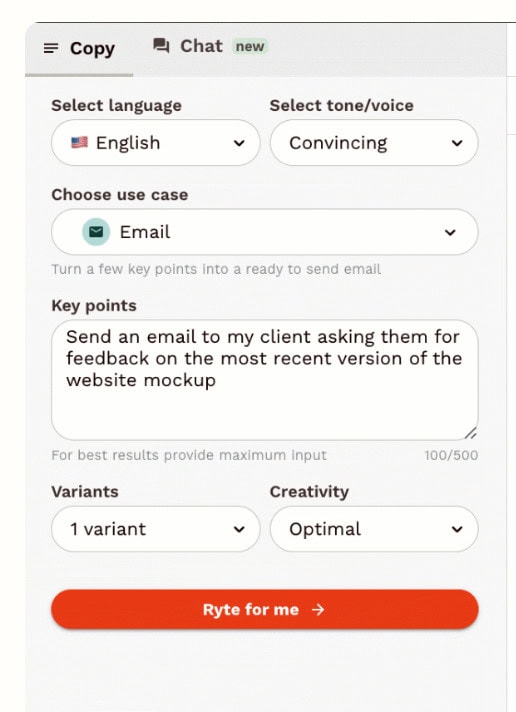Click the Chat speech bubbles icon

coord(161,46)
